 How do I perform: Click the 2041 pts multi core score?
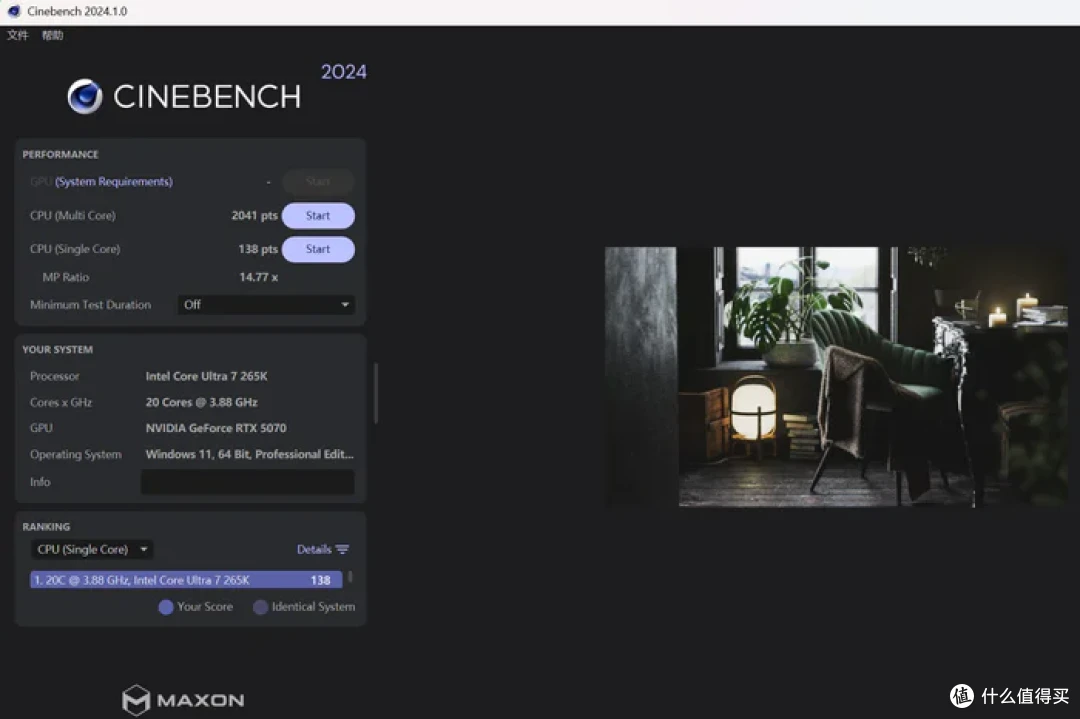(x=254, y=216)
